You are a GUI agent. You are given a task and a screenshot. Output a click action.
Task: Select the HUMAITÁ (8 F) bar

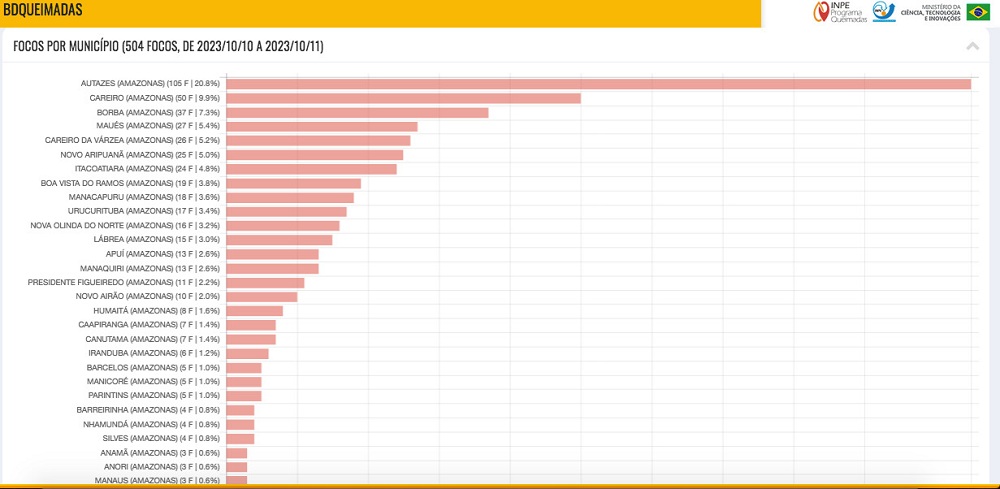tap(254, 310)
